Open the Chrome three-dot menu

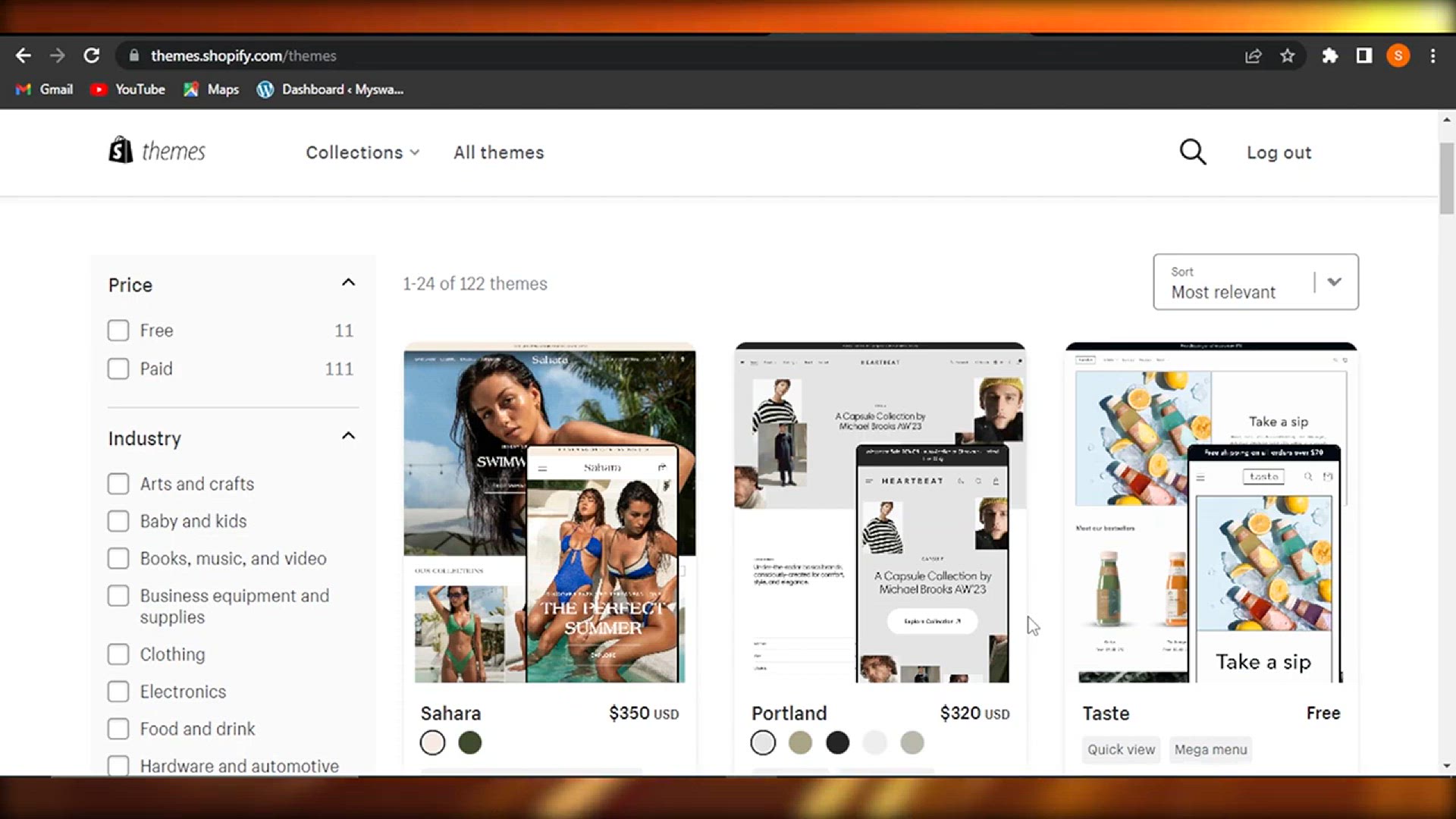click(x=1432, y=55)
